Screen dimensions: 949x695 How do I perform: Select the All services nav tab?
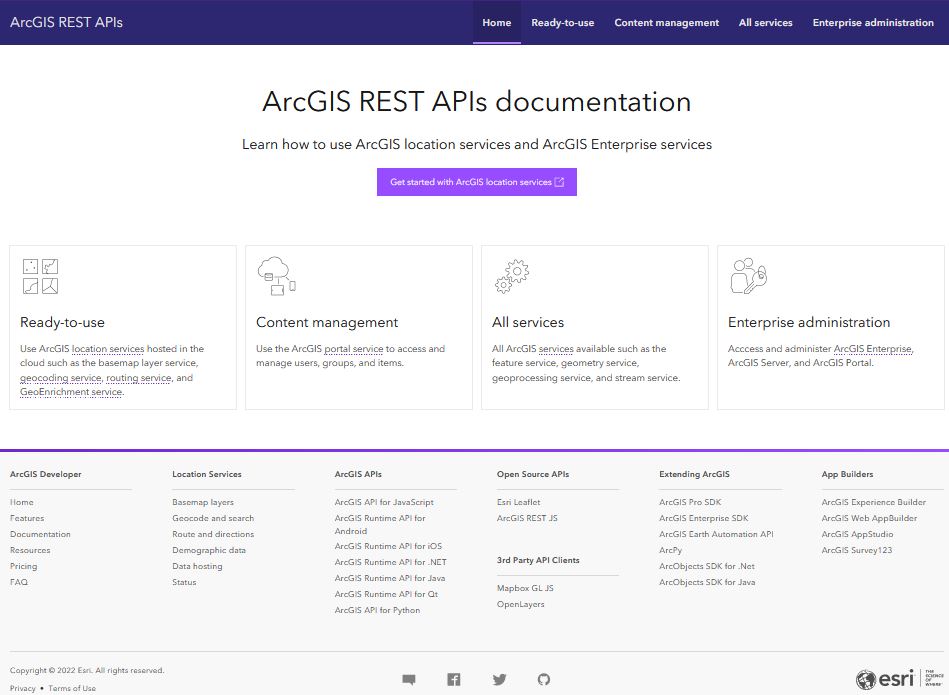pos(765,22)
